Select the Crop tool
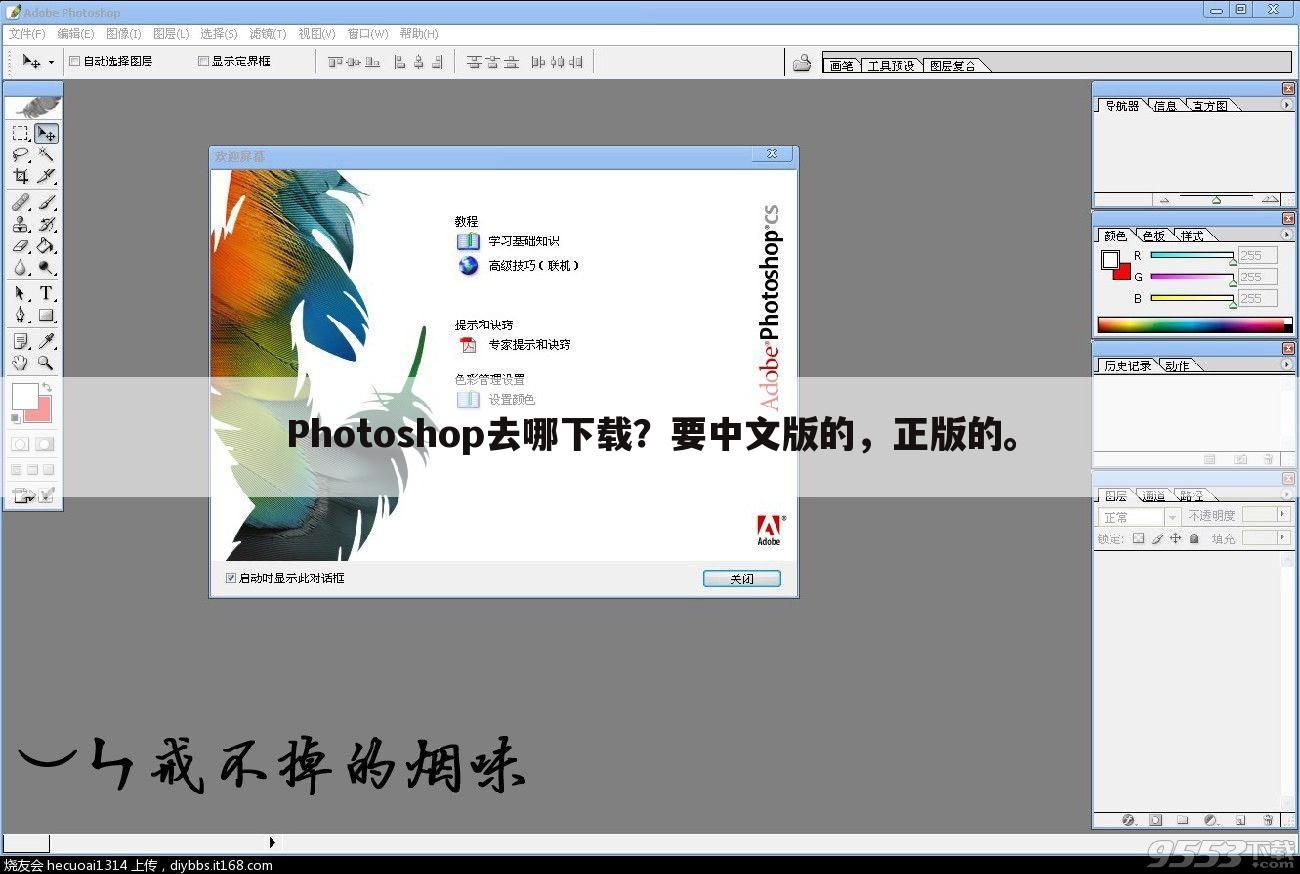The image size is (1300, 874). [20, 176]
